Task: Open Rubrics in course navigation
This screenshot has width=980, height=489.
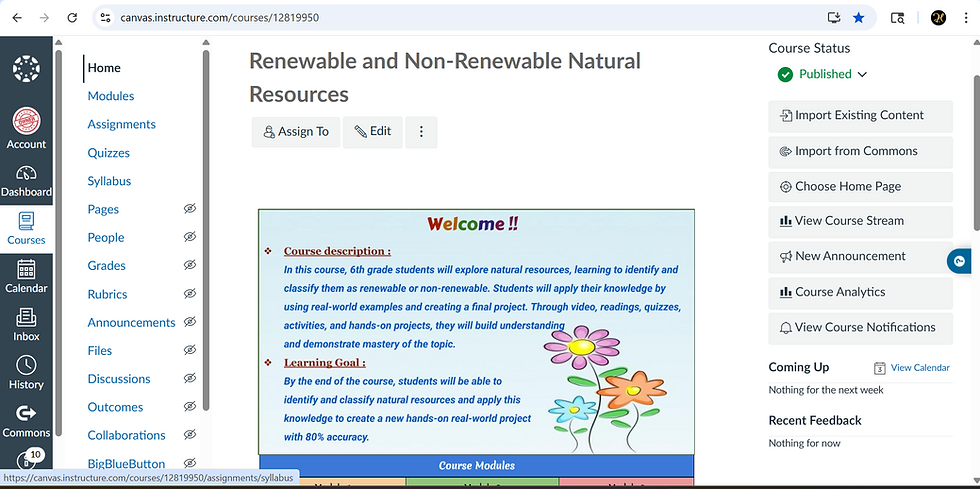Action: (x=108, y=295)
